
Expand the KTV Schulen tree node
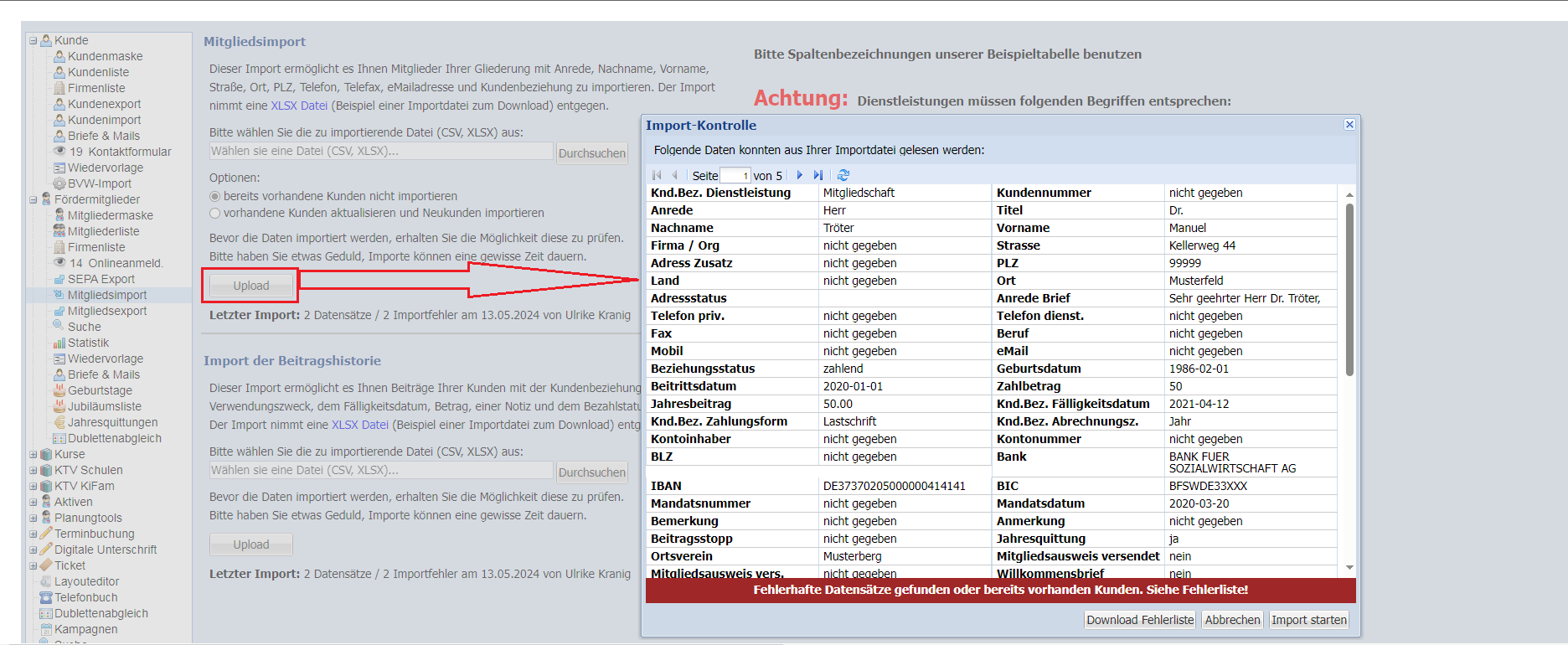[x=34, y=470]
